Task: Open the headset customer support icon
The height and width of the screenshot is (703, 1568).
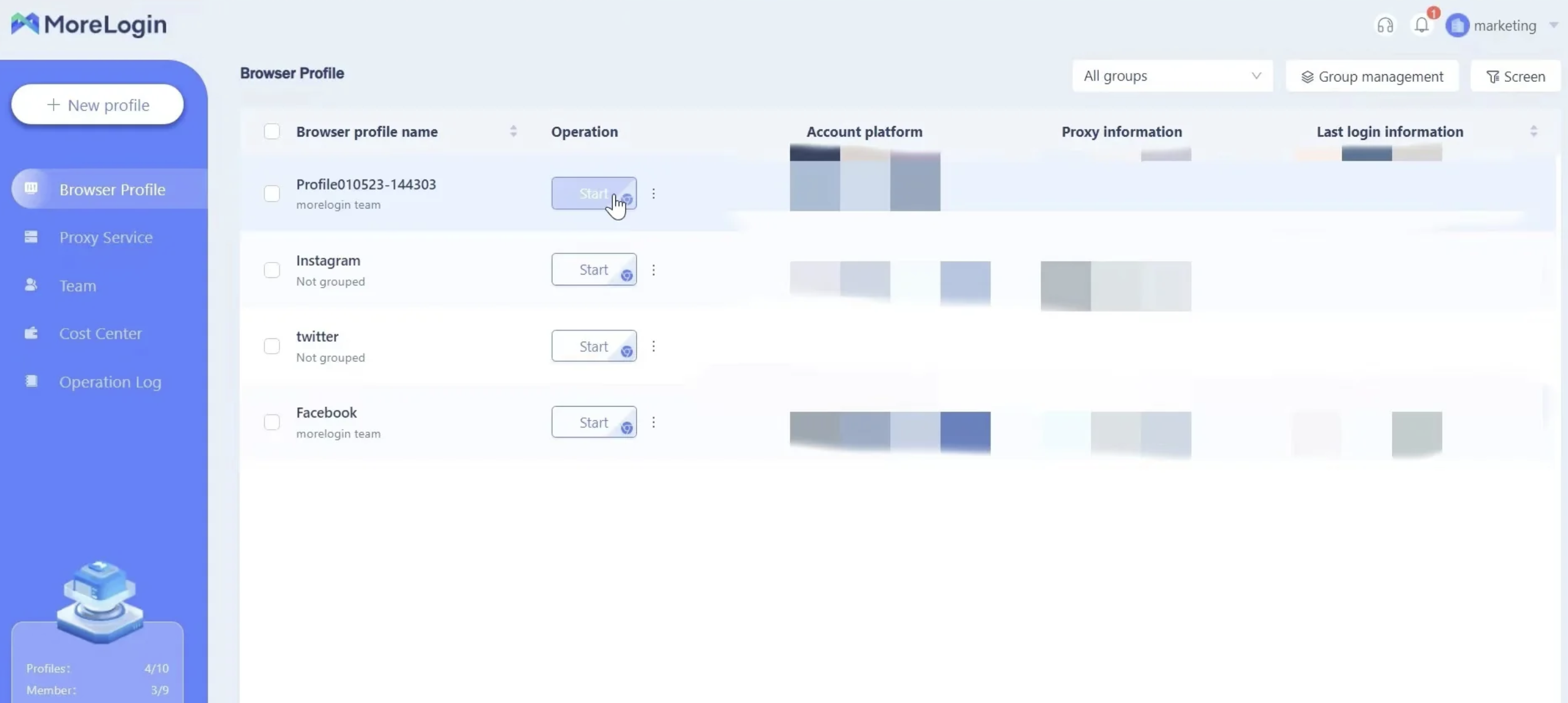Action: click(1385, 26)
